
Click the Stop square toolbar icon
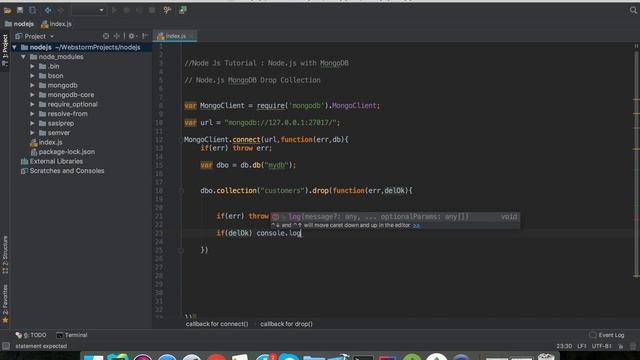(x=152, y=10)
